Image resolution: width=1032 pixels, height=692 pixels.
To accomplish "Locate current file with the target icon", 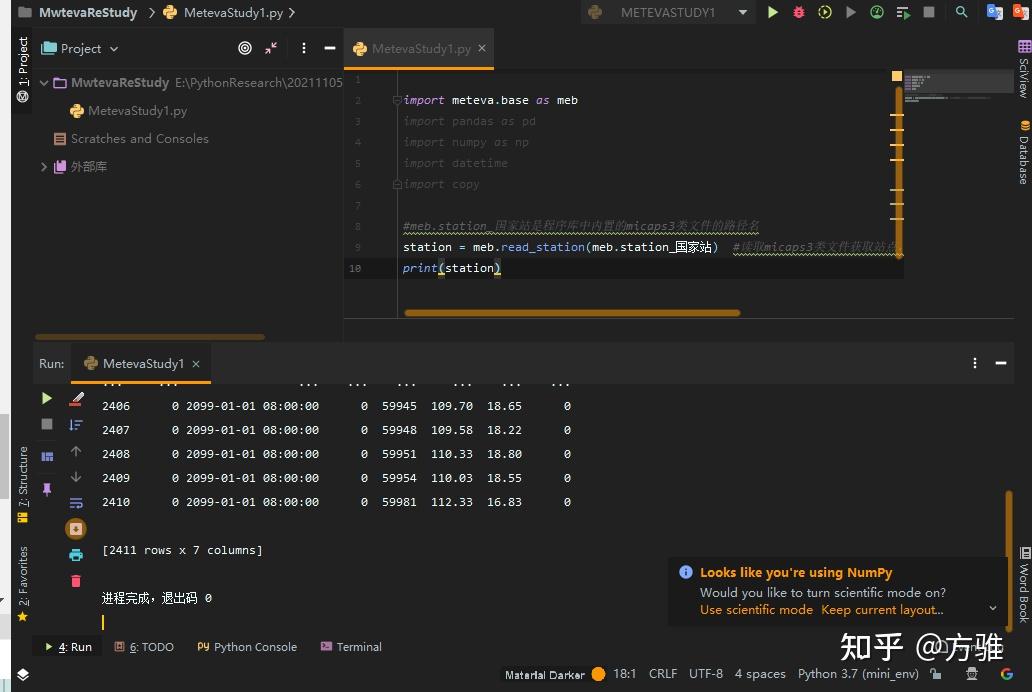I will point(245,48).
